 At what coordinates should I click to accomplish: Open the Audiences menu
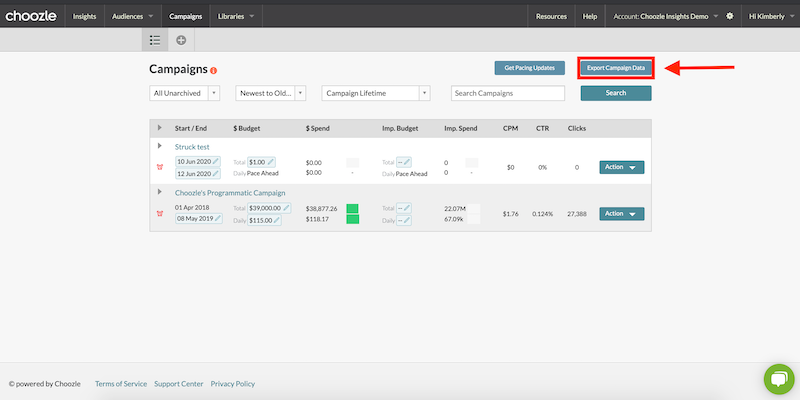click(133, 16)
